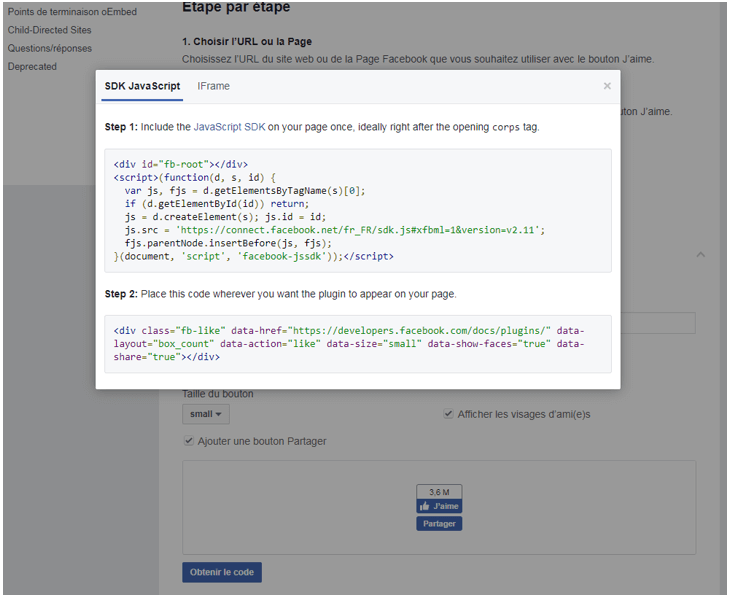Click the Obtenir le code button
The height and width of the screenshot is (598, 730).
pos(222,572)
